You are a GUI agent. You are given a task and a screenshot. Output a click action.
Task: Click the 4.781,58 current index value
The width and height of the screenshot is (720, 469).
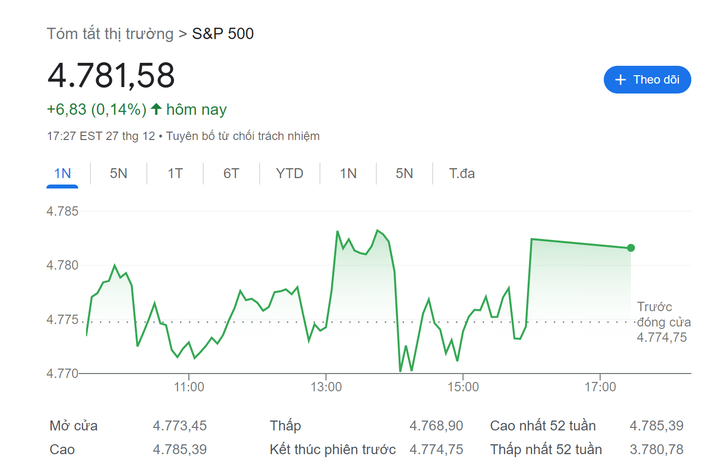[x=111, y=76]
